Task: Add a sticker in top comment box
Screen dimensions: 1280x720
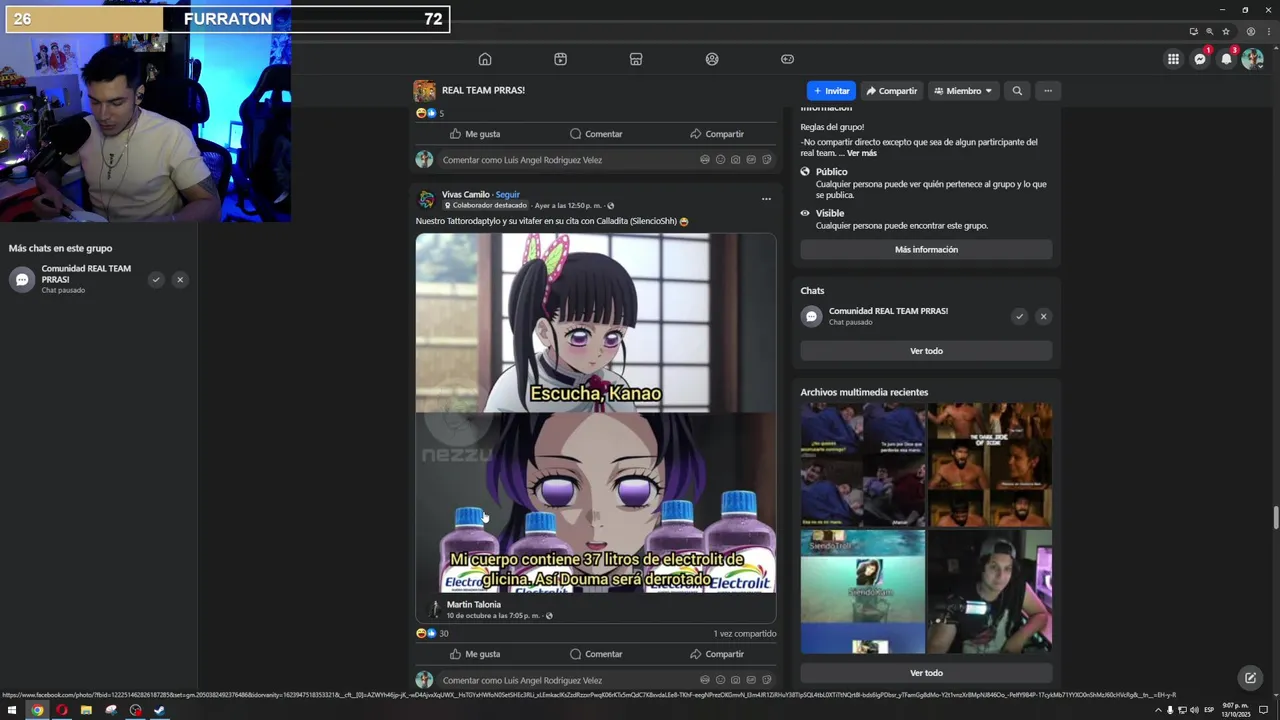Action: pyautogui.click(x=767, y=160)
